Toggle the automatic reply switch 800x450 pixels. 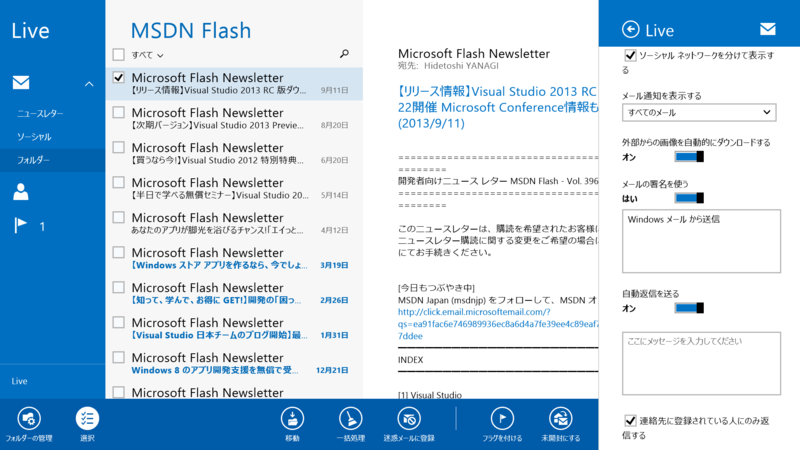tap(689, 308)
